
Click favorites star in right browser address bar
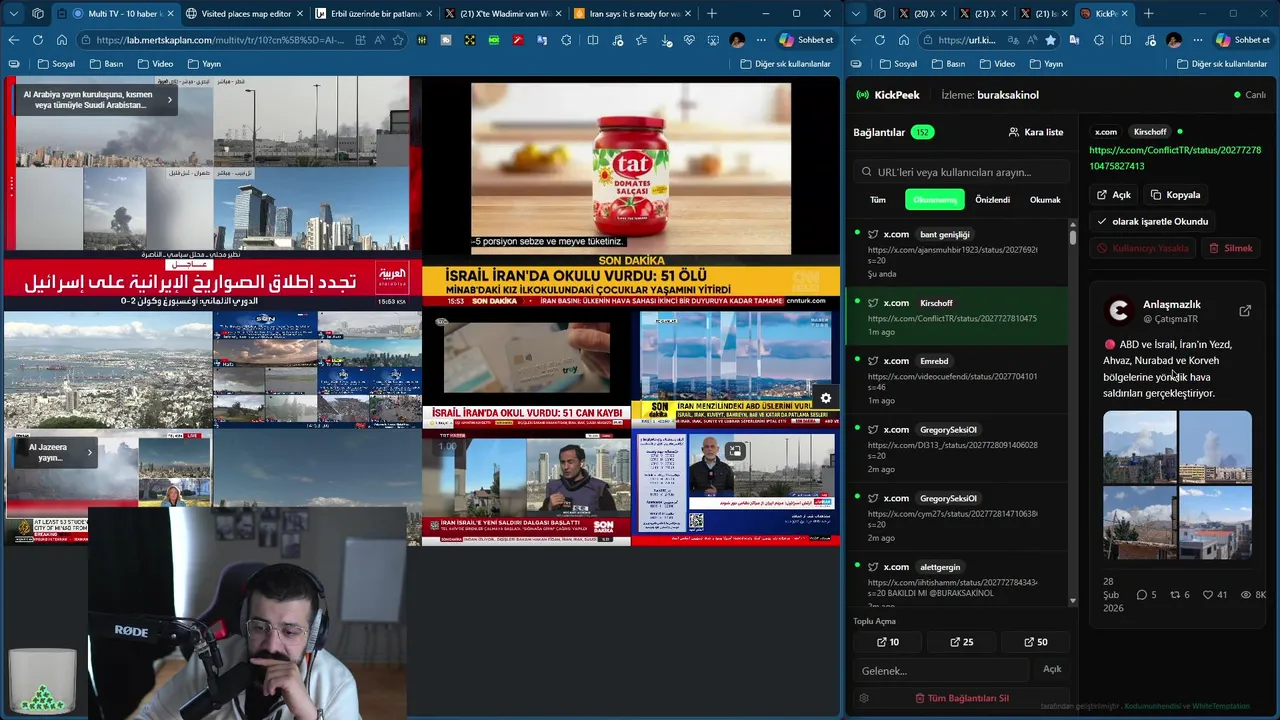pyautogui.click(x=1050, y=40)
